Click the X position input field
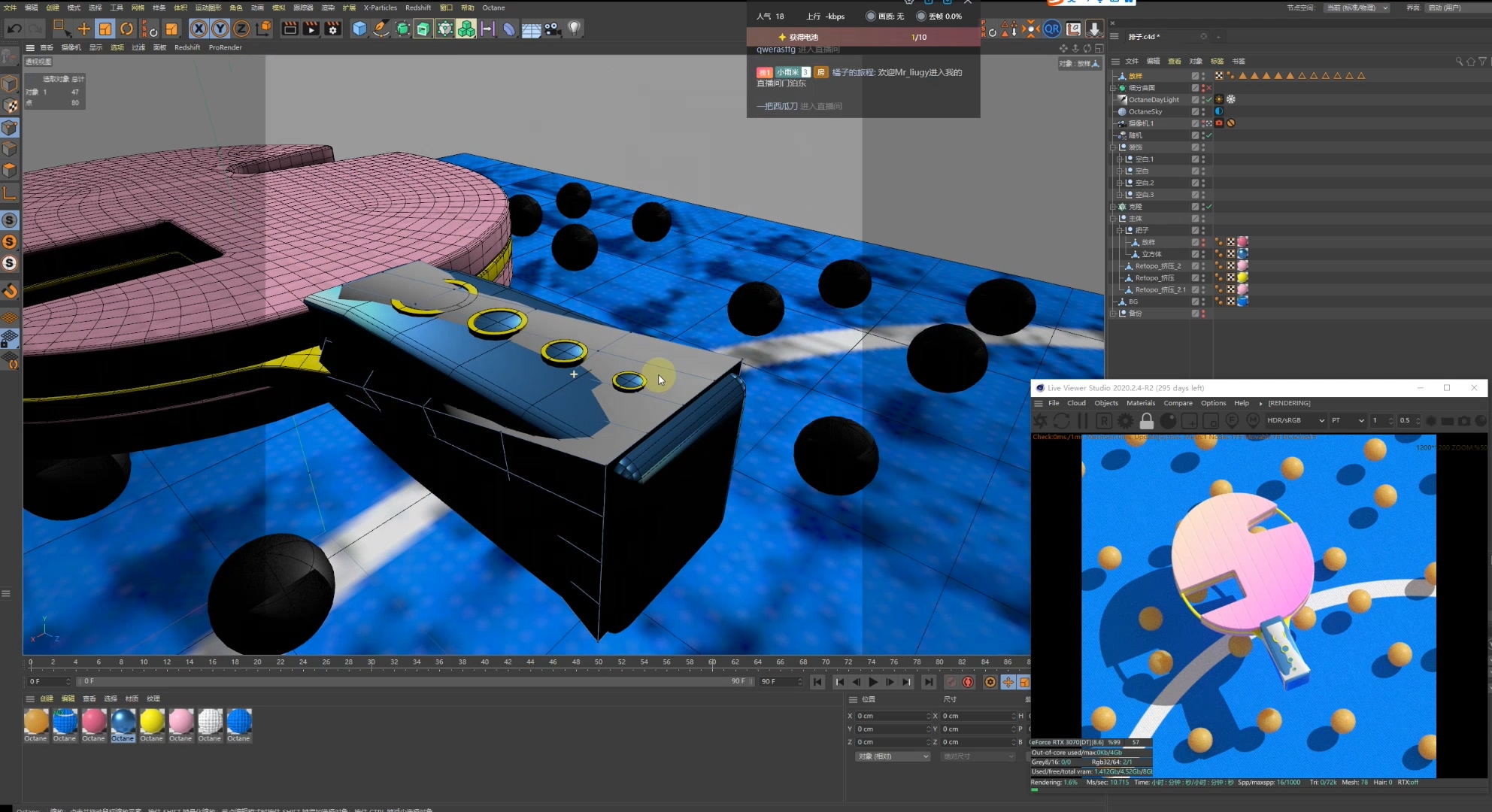Viewport: 1492px width, 812px height. (893, 716)
